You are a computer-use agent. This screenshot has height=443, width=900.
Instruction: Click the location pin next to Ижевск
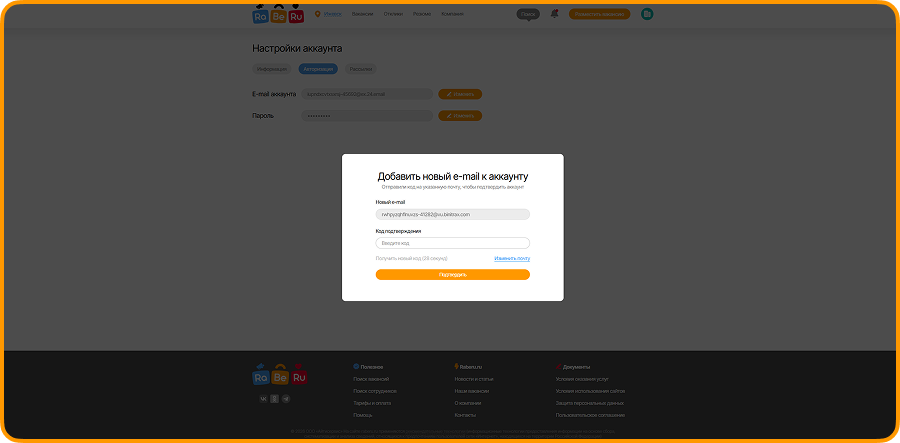[x=317, y=14]
